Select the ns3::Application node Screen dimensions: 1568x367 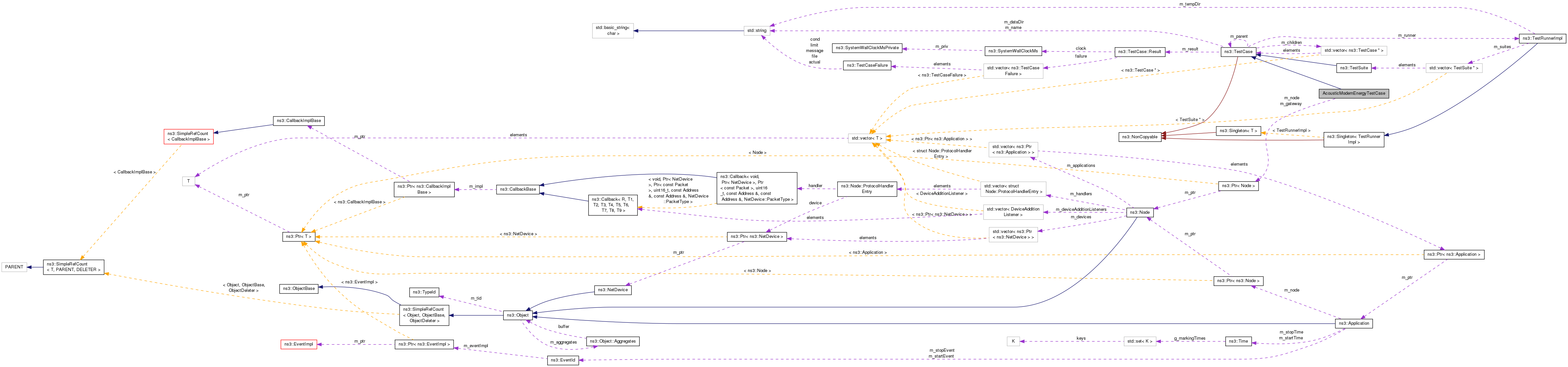(1354, 323)
